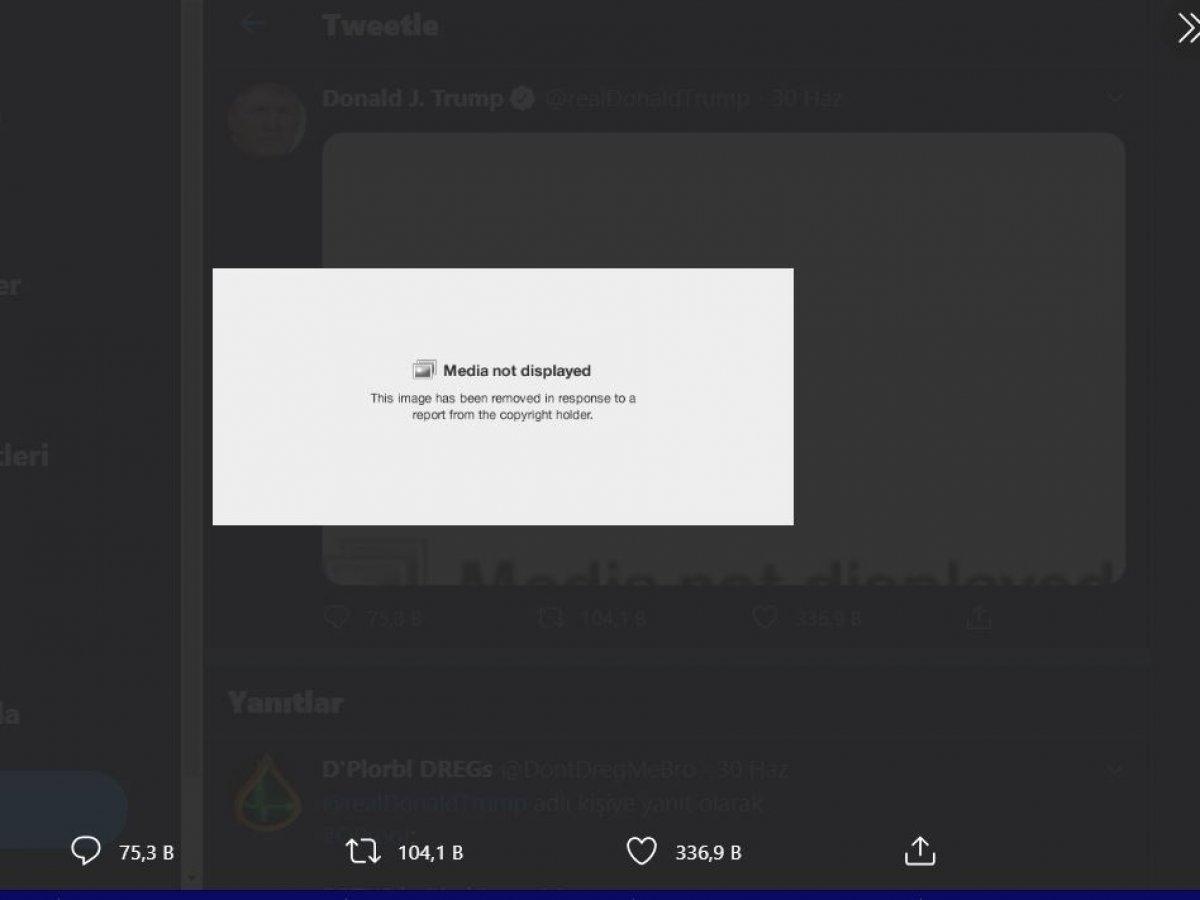Go back using the dimmed arrow beside Tweetle
This screenshot has height=900, width=1200.
tap(253, 24)
